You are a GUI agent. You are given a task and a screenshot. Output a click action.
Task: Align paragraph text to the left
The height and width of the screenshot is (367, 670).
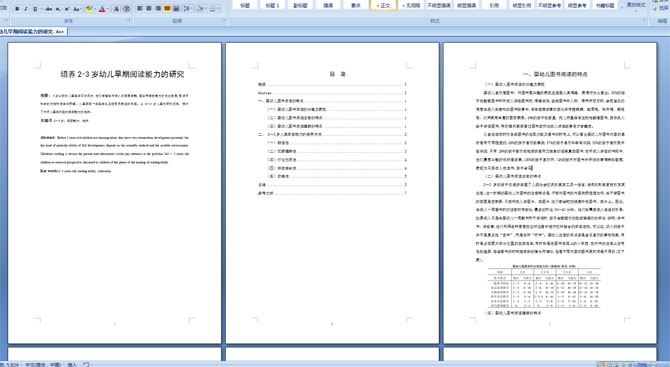(x=139, y=9)
